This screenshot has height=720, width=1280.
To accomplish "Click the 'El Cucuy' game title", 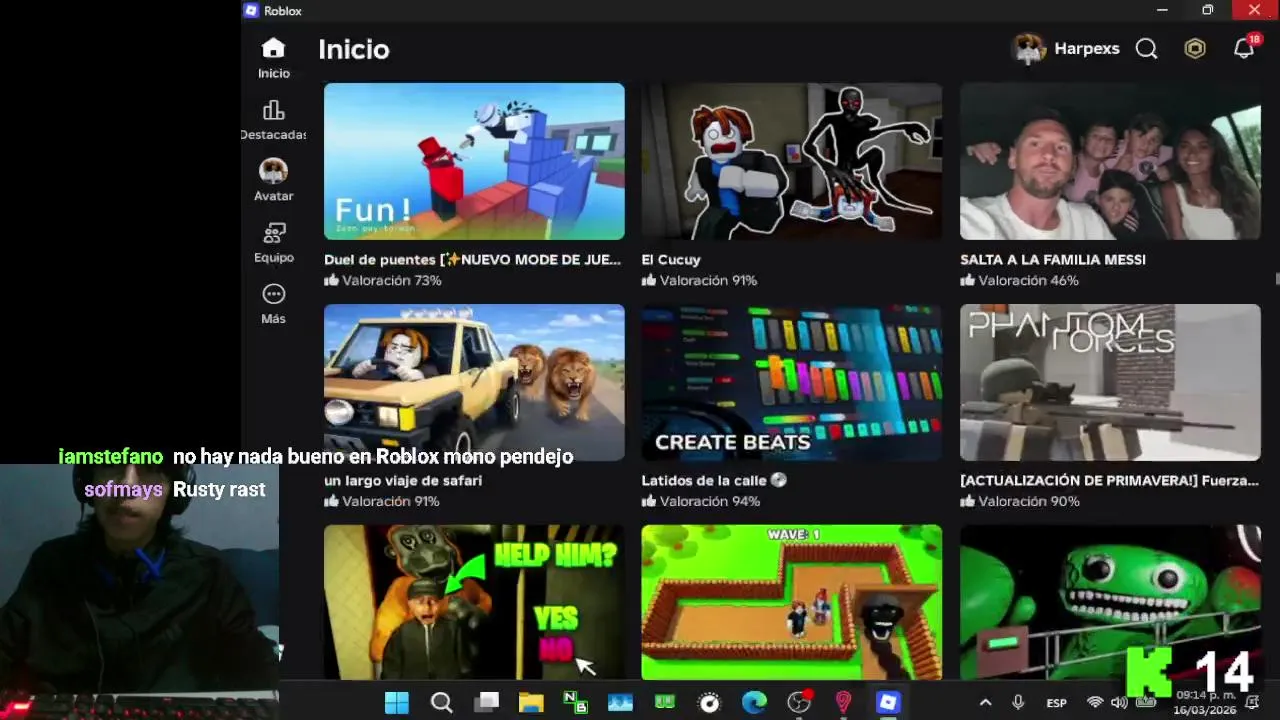I will 671,260.
